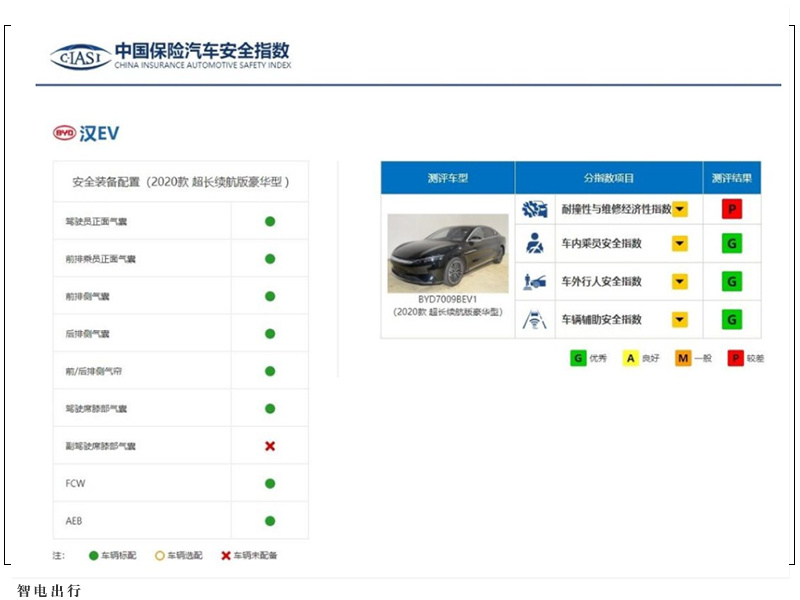
Task: Click the 前排侧气囊 row label
Action: (x=87, y=296)
